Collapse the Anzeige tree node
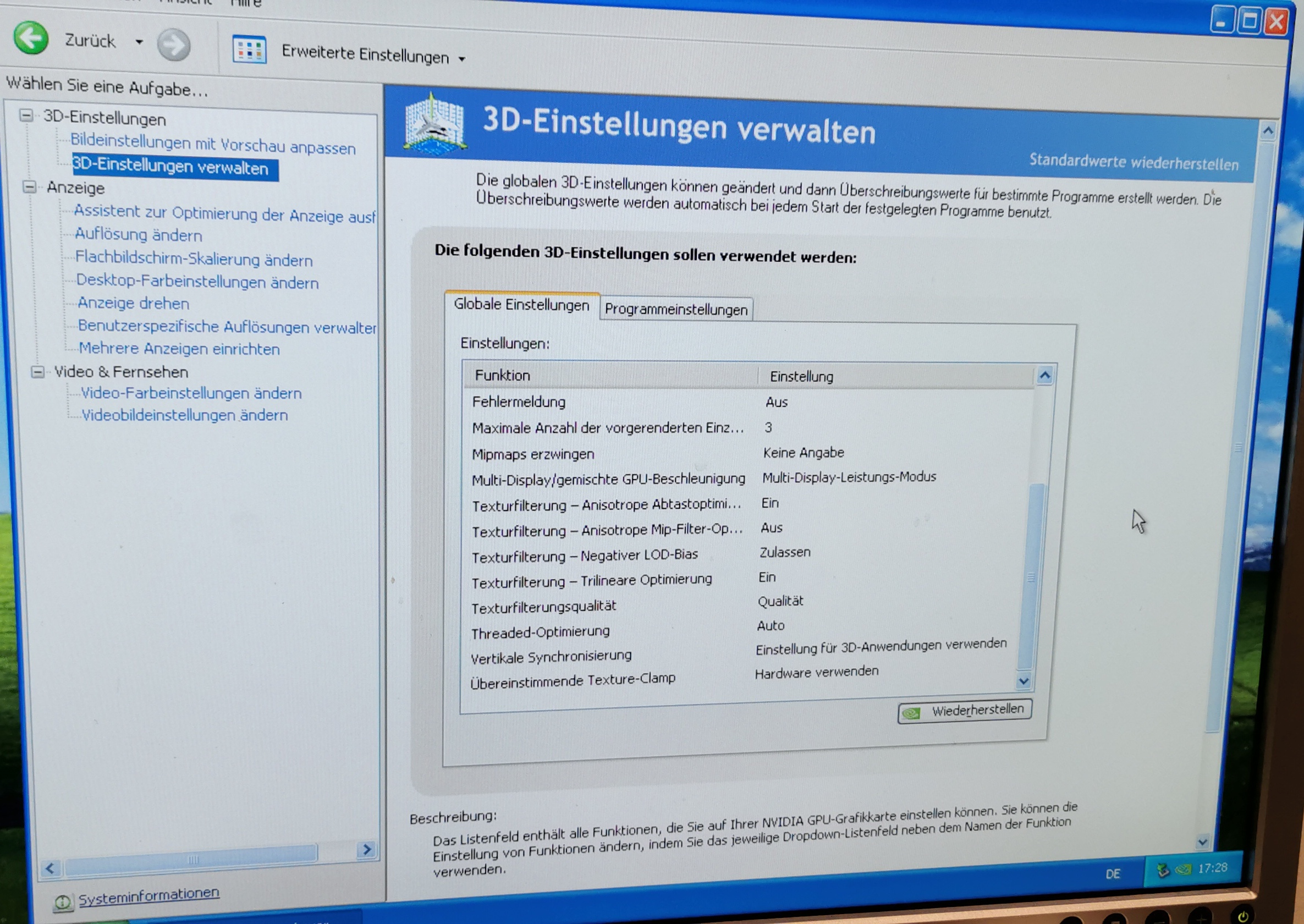 (x=30, y=186)
